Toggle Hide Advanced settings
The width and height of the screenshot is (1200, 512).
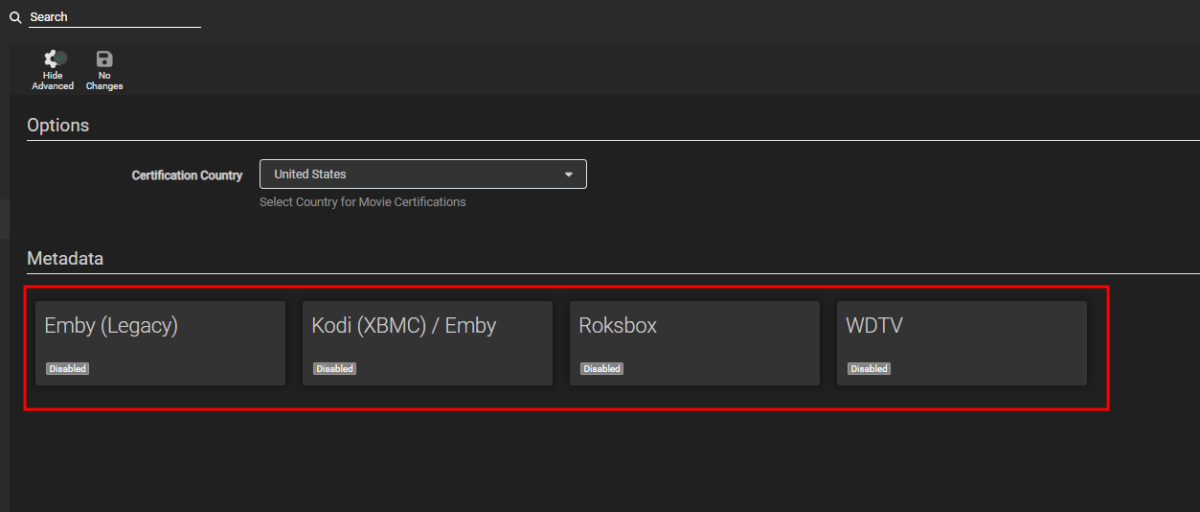pyautogui.click(x=53, y=70)
